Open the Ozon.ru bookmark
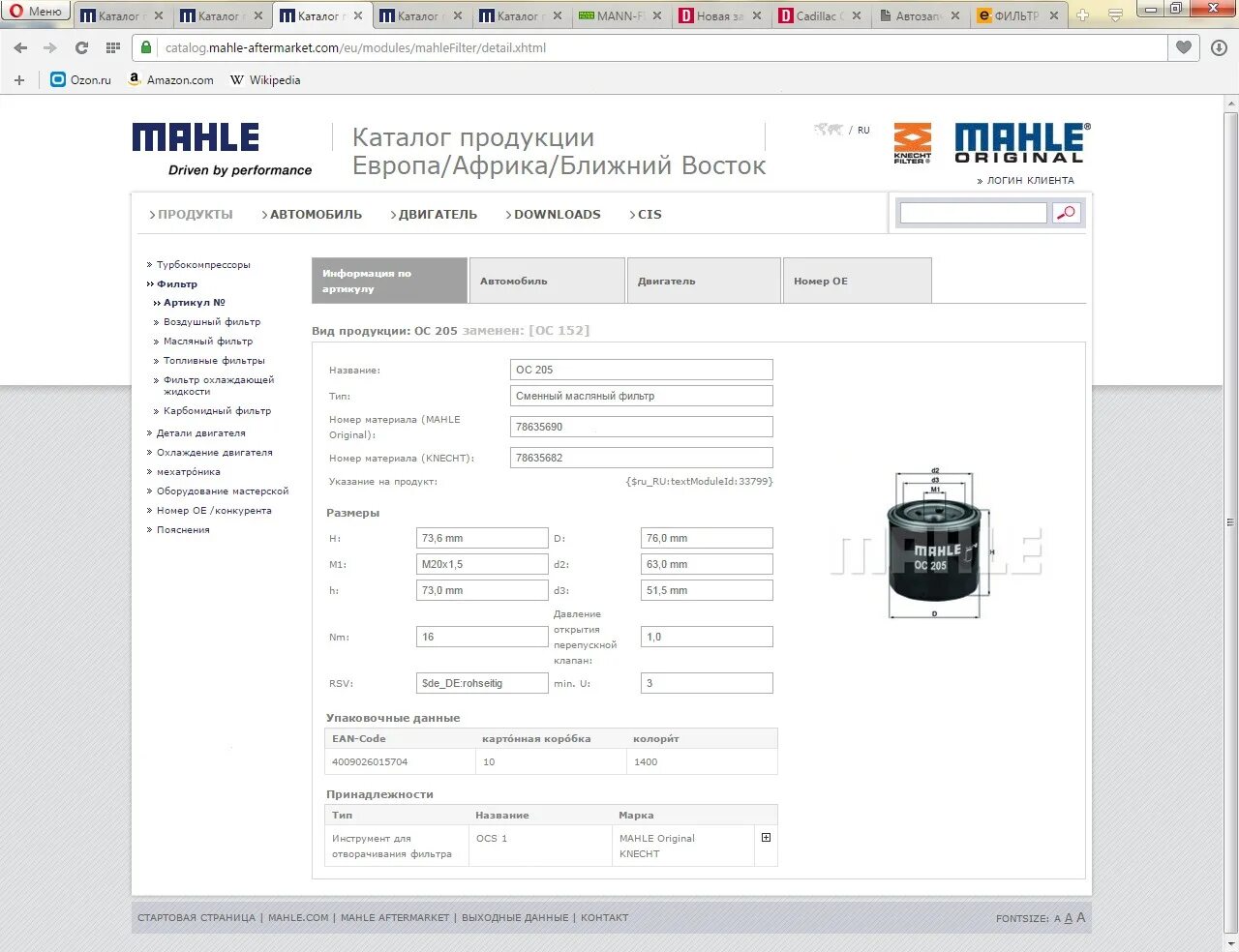1239x952 pixels. [81, 80]
